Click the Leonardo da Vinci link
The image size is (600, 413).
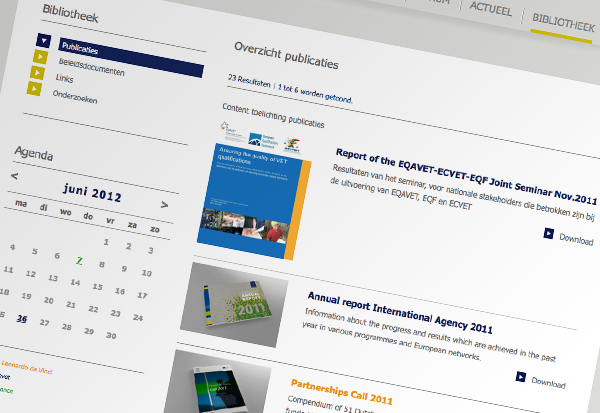[x=27, y=367]
